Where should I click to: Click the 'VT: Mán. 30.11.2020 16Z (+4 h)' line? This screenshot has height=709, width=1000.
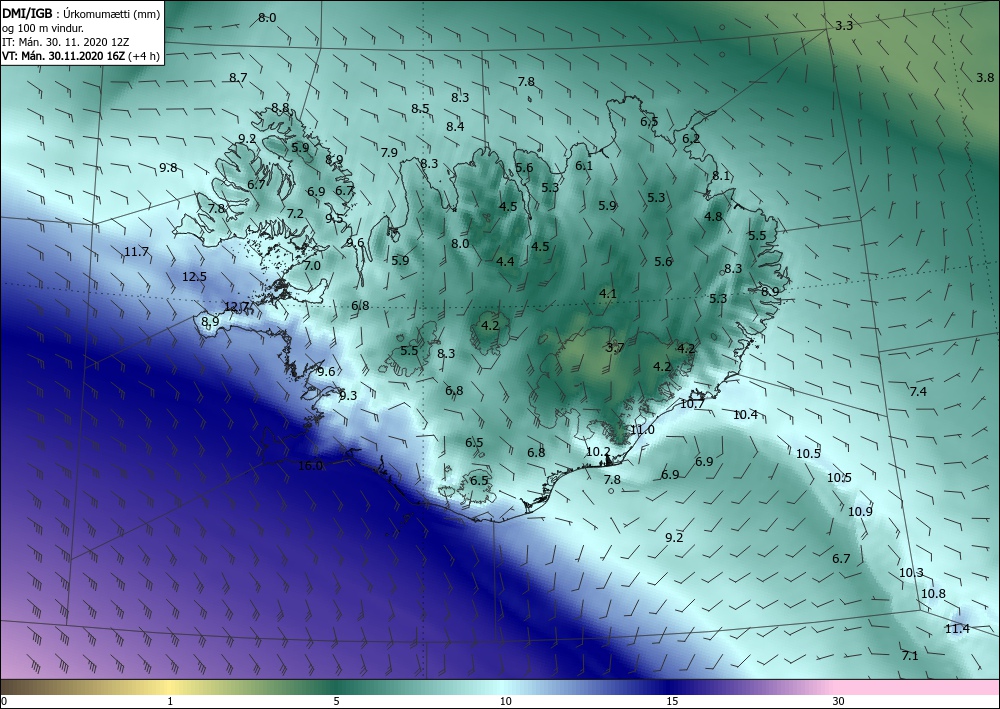click(81, 56)
